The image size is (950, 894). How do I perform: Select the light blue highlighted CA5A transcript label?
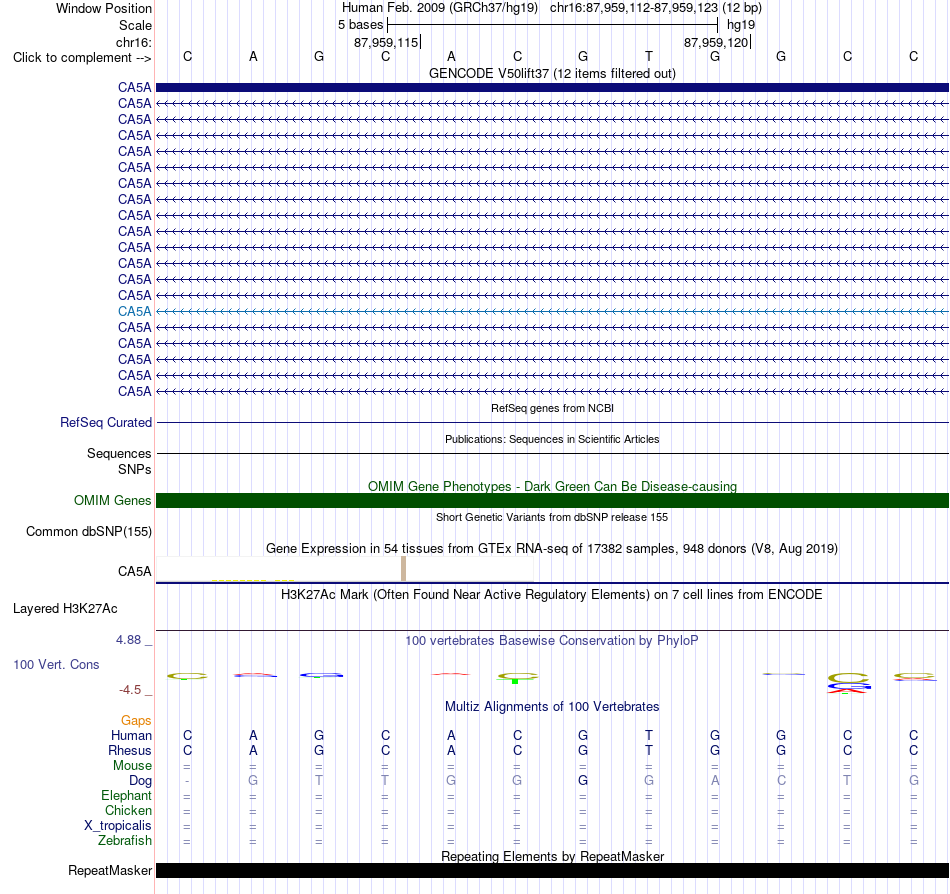coord(135,311)
